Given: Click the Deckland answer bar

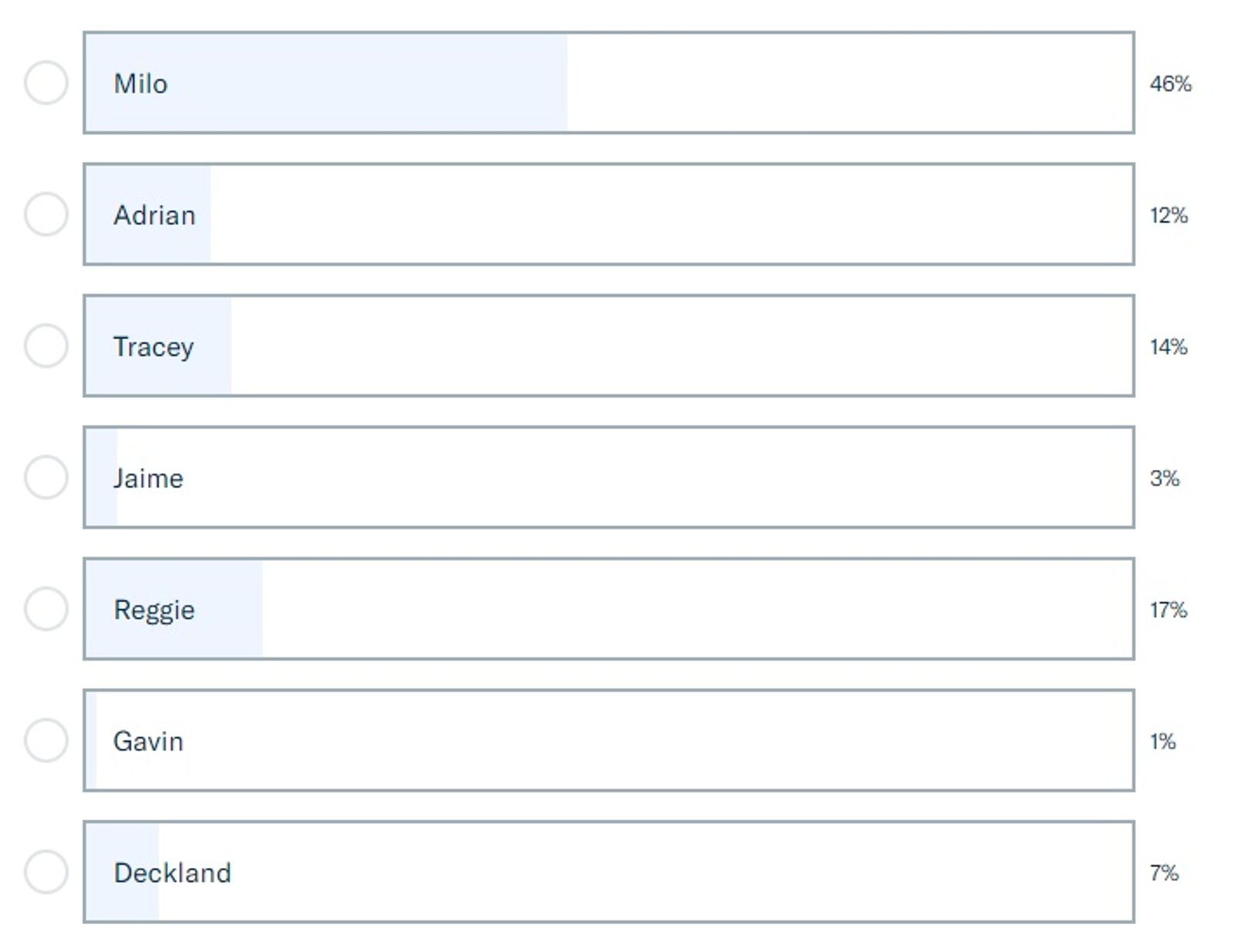Looking at the screenshot, I should point(609,872).
